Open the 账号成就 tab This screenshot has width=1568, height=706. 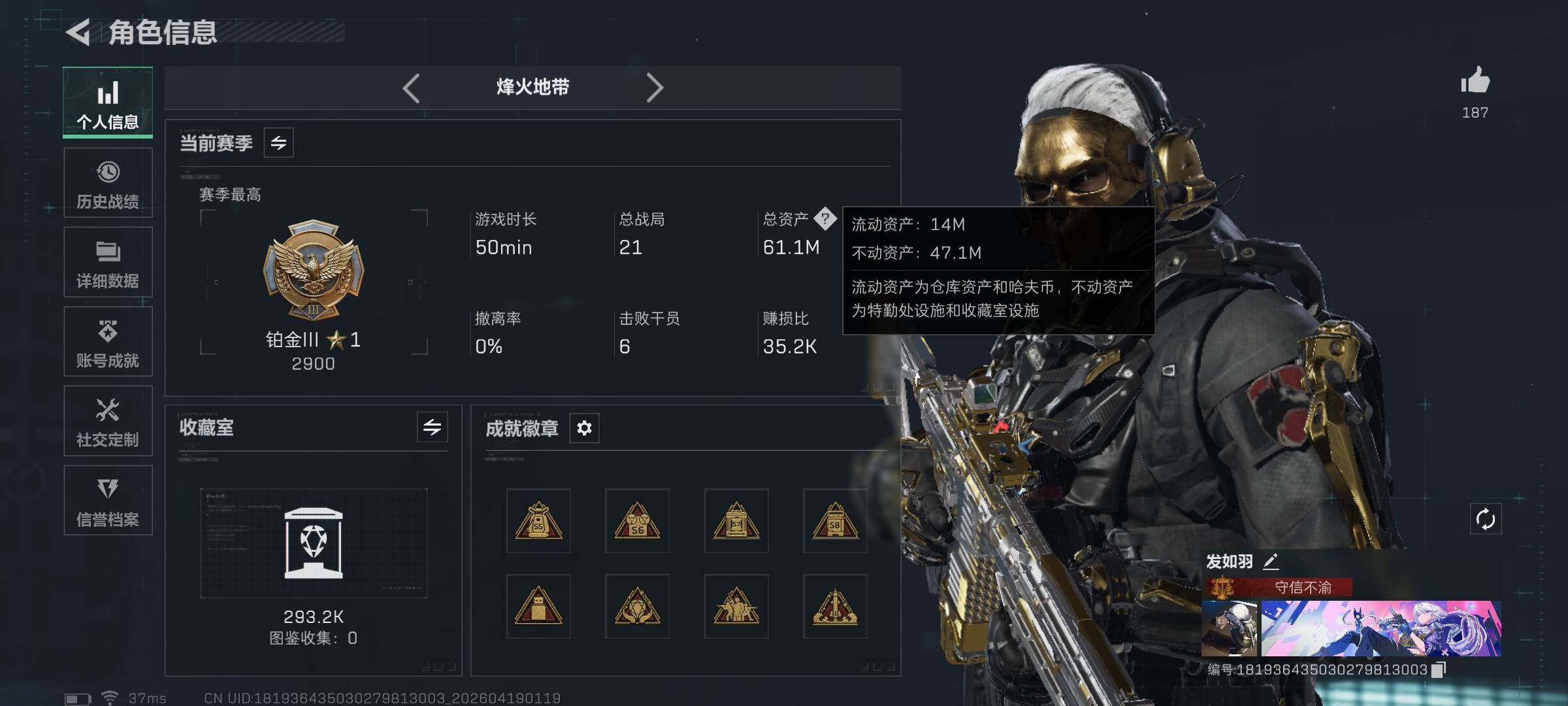click(108, 341)
